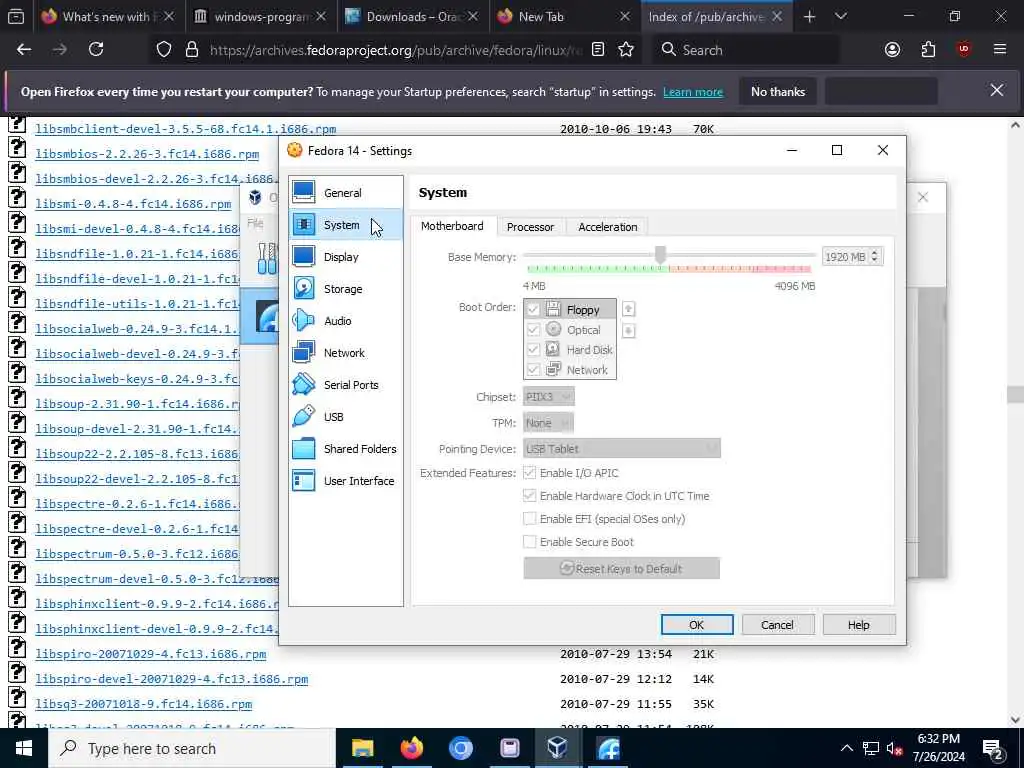This screenshot has height=768, width=1024.
Task: Open the Chipset PIIX3 dropdown
Action: 549,396
